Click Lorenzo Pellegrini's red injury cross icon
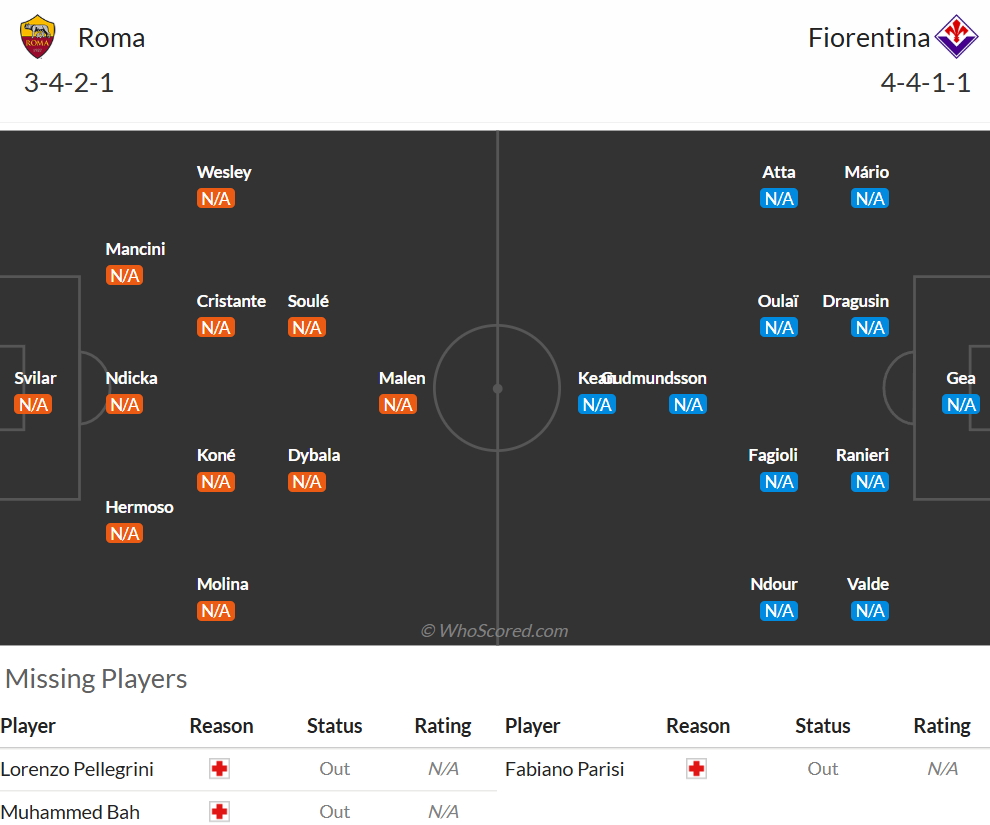 pos(219,769)
